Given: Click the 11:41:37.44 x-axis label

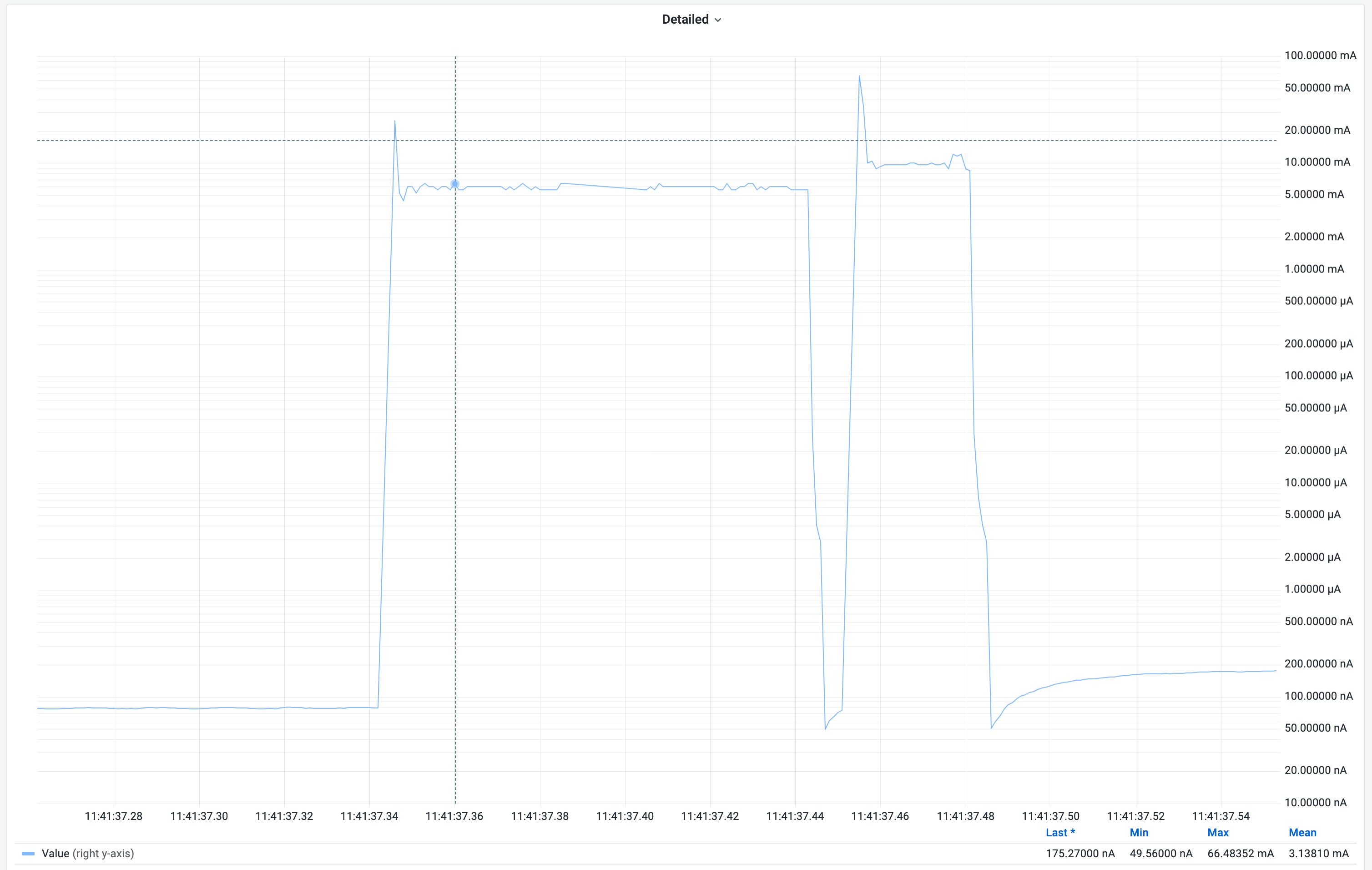Looking at the screenshot, I should point(795,816).
